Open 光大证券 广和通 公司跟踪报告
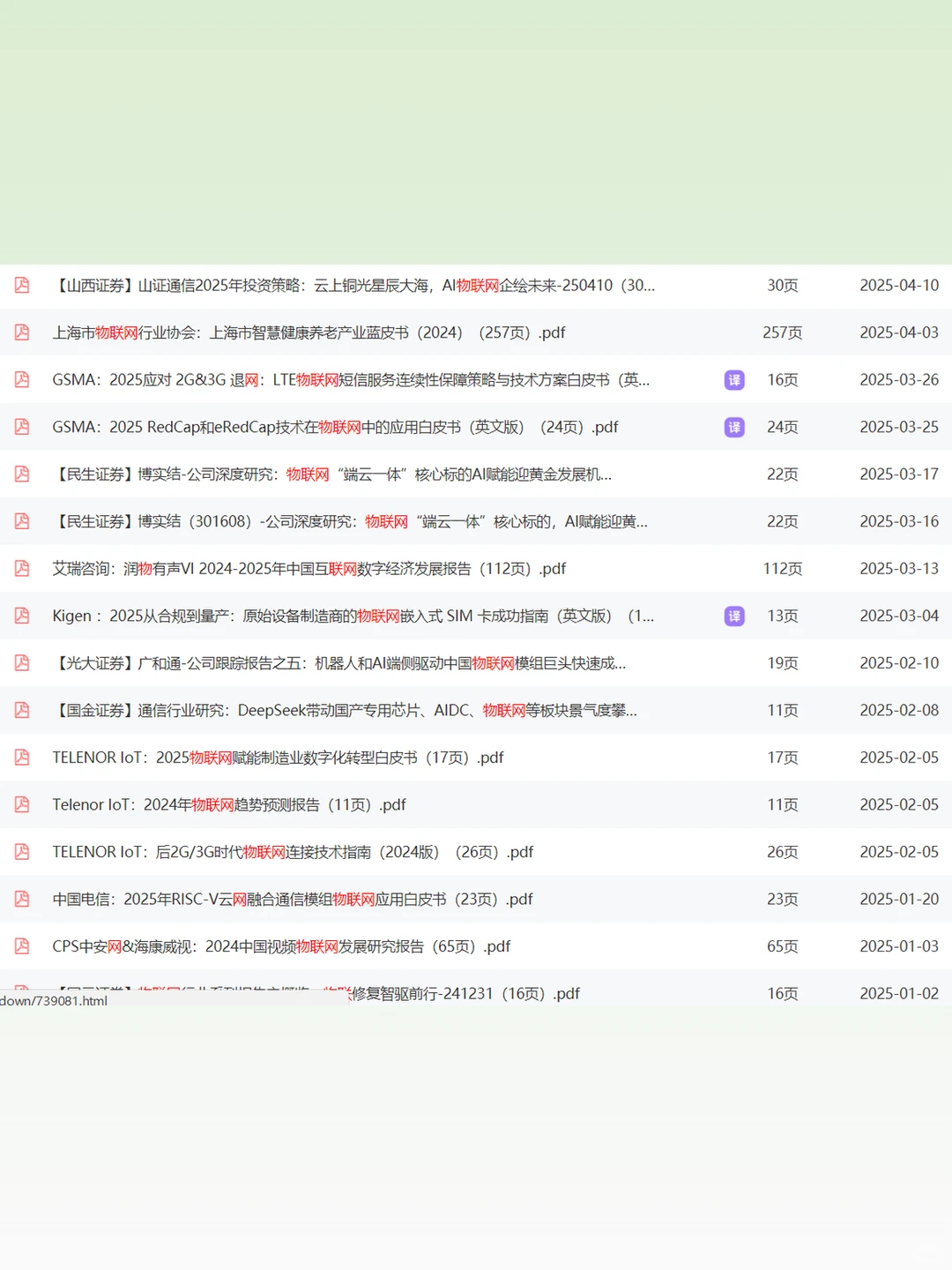Image resolution: width=952 pixels, height=1270 pixels. [x=339, y=662]
